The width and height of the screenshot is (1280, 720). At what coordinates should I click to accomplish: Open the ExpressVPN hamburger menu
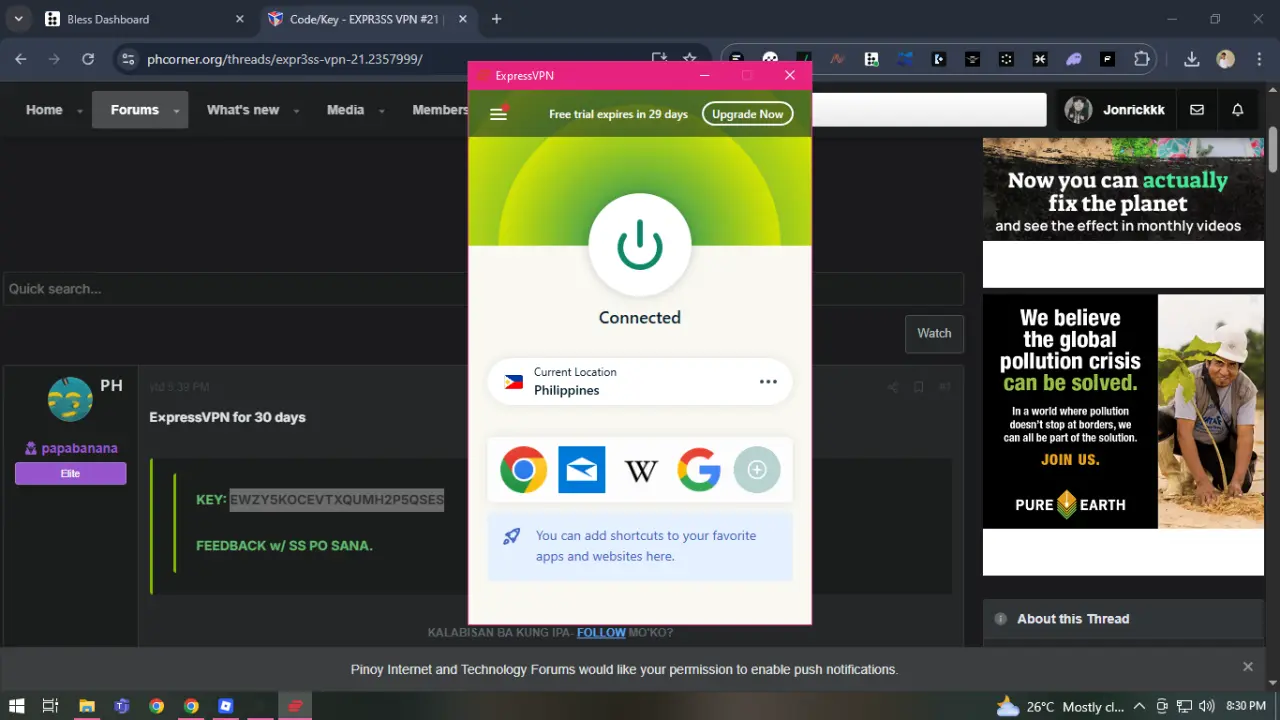tap(498, 114)
